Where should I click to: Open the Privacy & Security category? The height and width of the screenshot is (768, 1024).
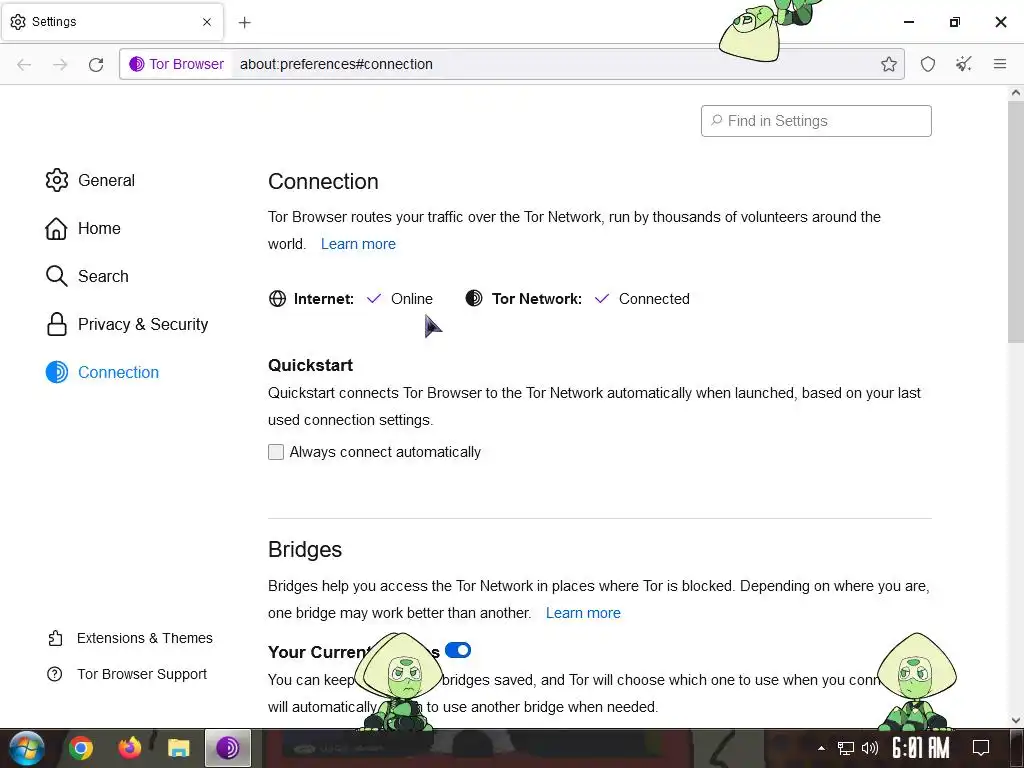(x=127, y=325)
